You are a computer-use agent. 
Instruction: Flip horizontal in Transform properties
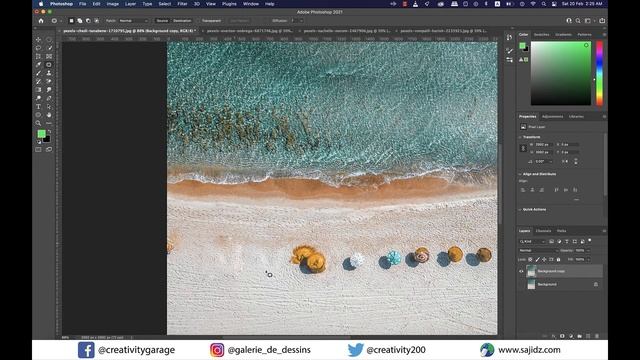[x=565, y=161]
